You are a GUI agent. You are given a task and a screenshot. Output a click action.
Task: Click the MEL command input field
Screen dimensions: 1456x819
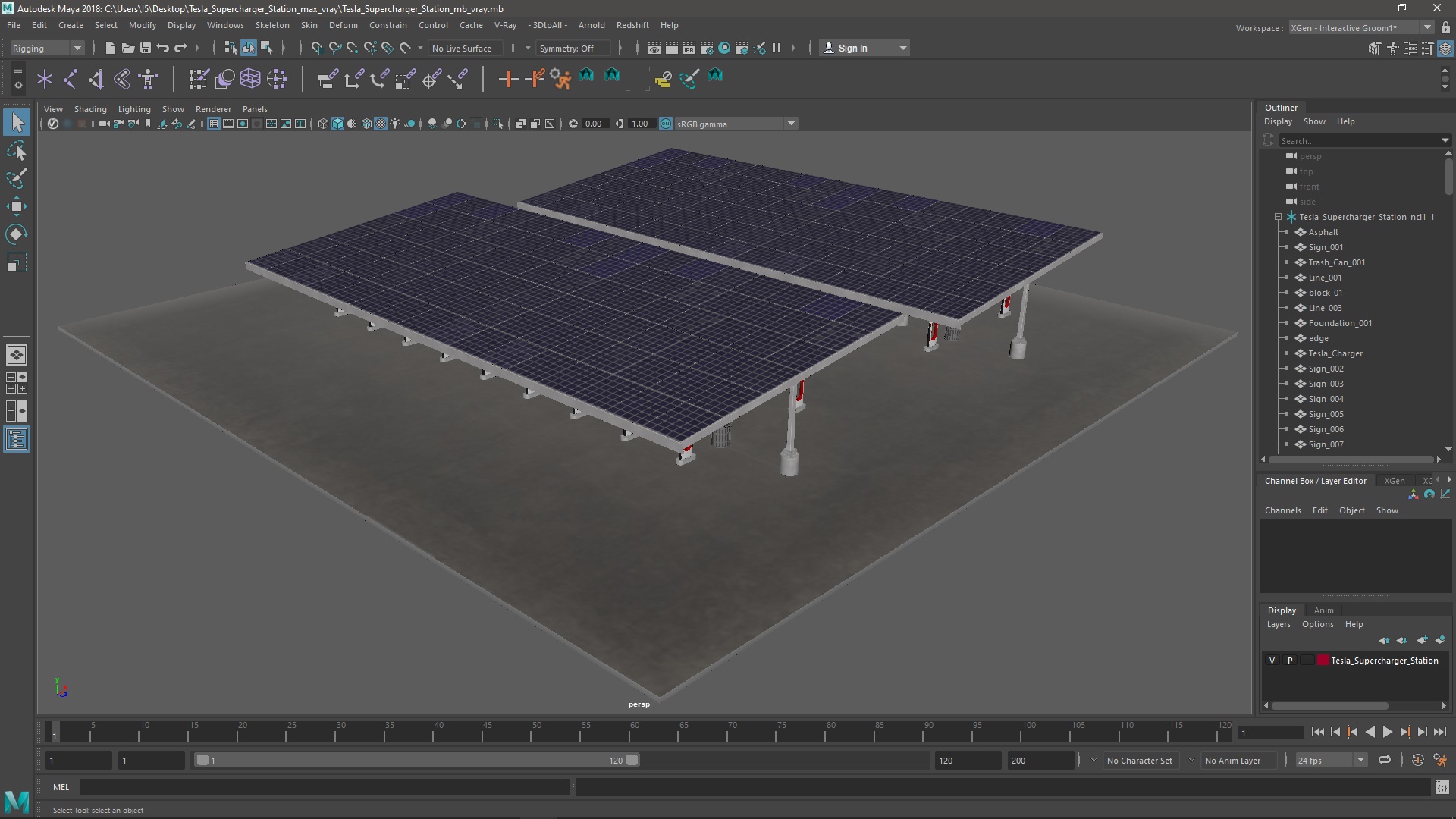tap(325, 787)
